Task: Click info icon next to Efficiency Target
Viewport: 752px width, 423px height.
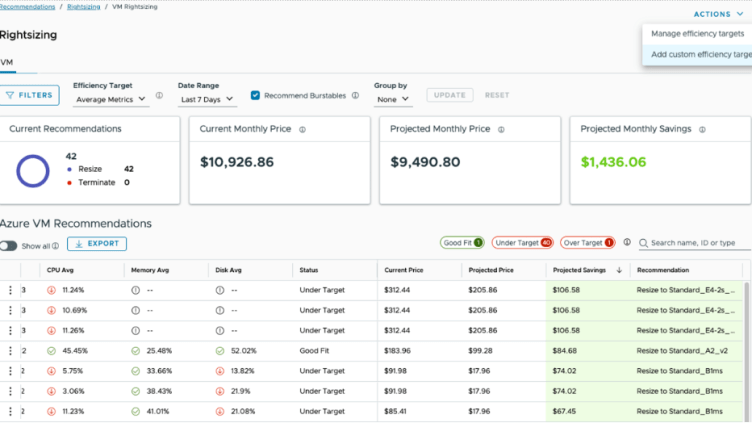Action: 159,95
